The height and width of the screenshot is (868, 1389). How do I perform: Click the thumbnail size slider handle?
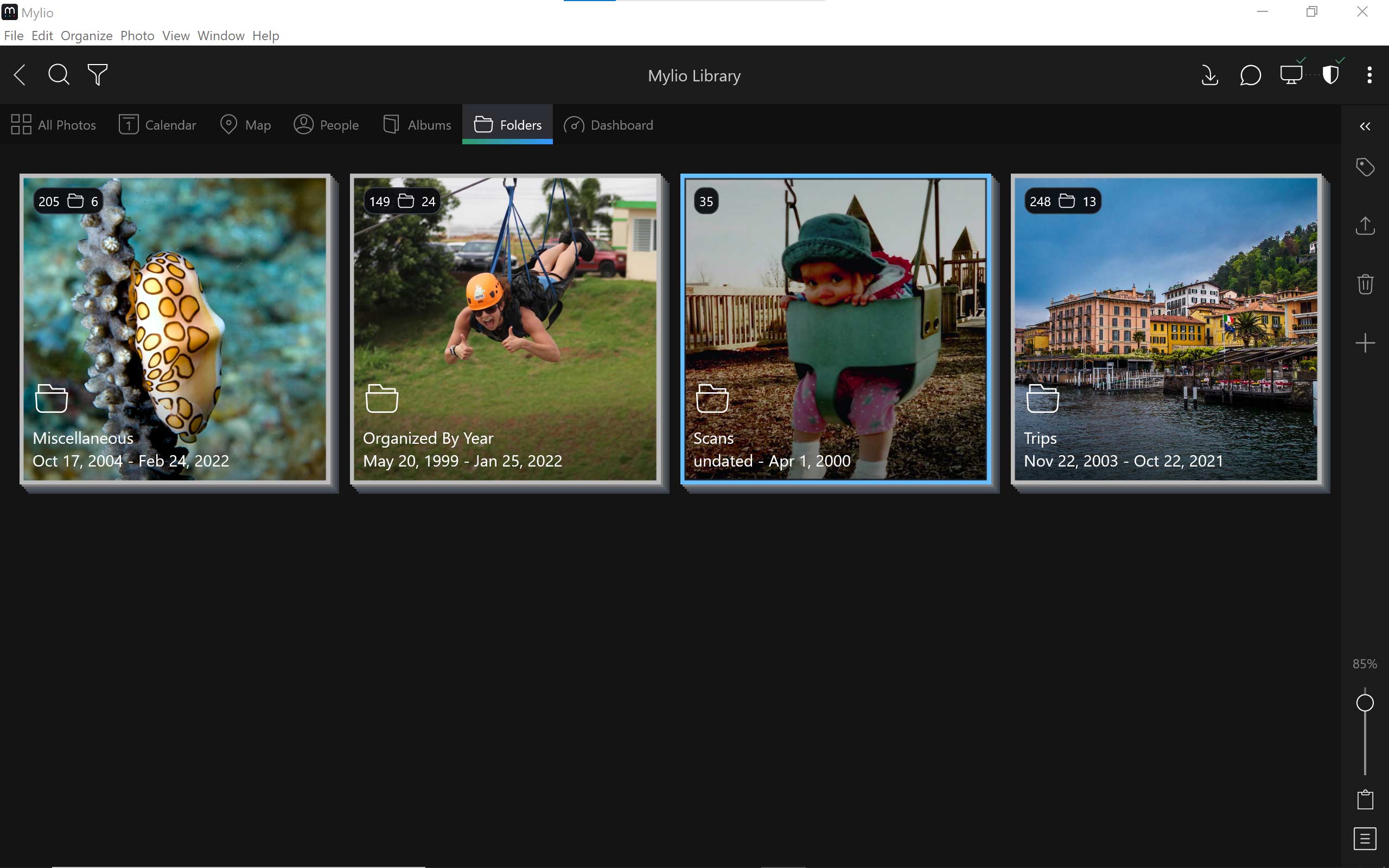pos(1365,703)
